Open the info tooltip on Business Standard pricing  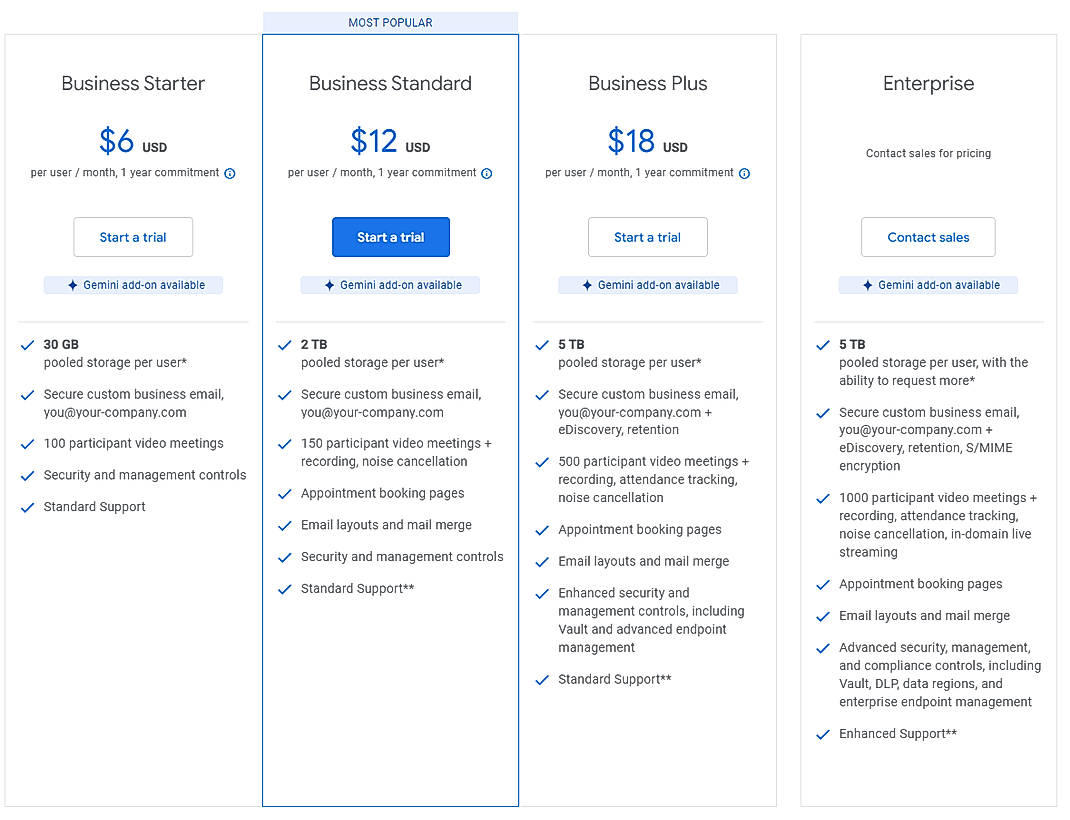tap(487, 173)
